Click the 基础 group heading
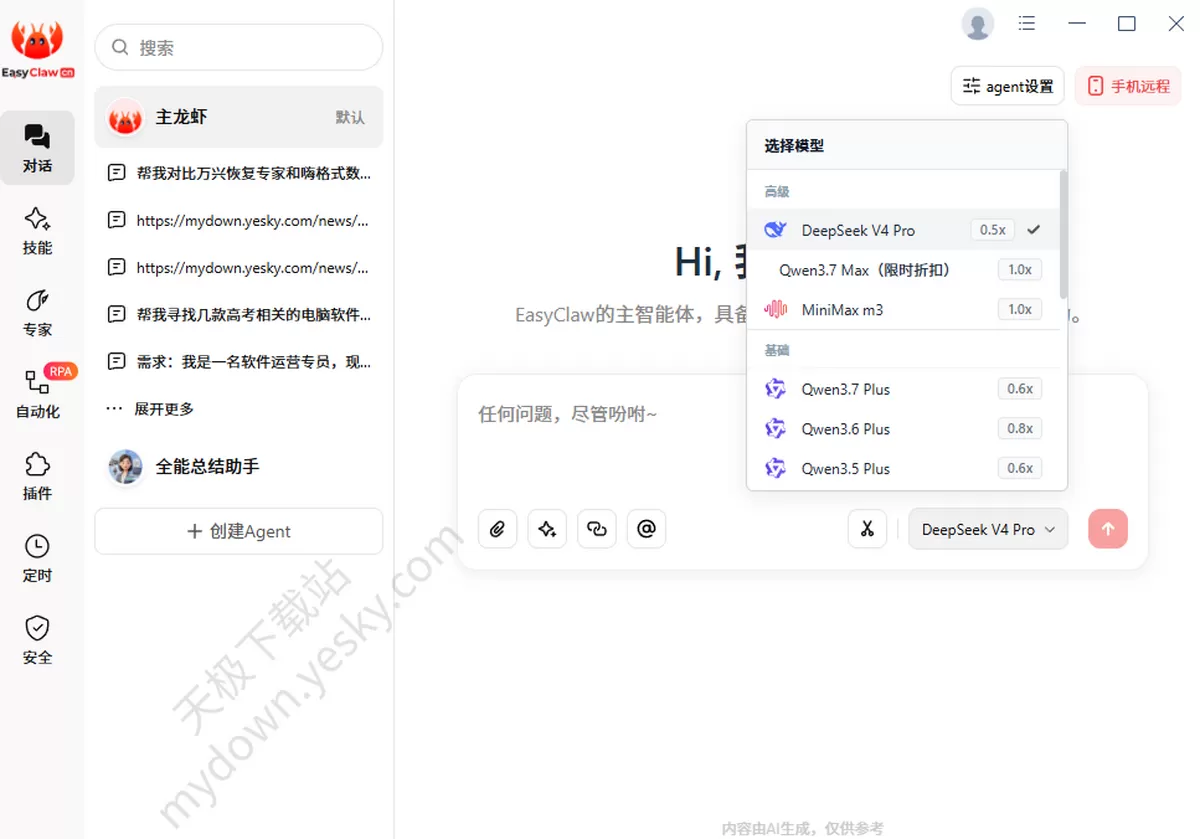Image resolution: width=1200 pixels, height=839 pixels. click(x=777, y=350)
